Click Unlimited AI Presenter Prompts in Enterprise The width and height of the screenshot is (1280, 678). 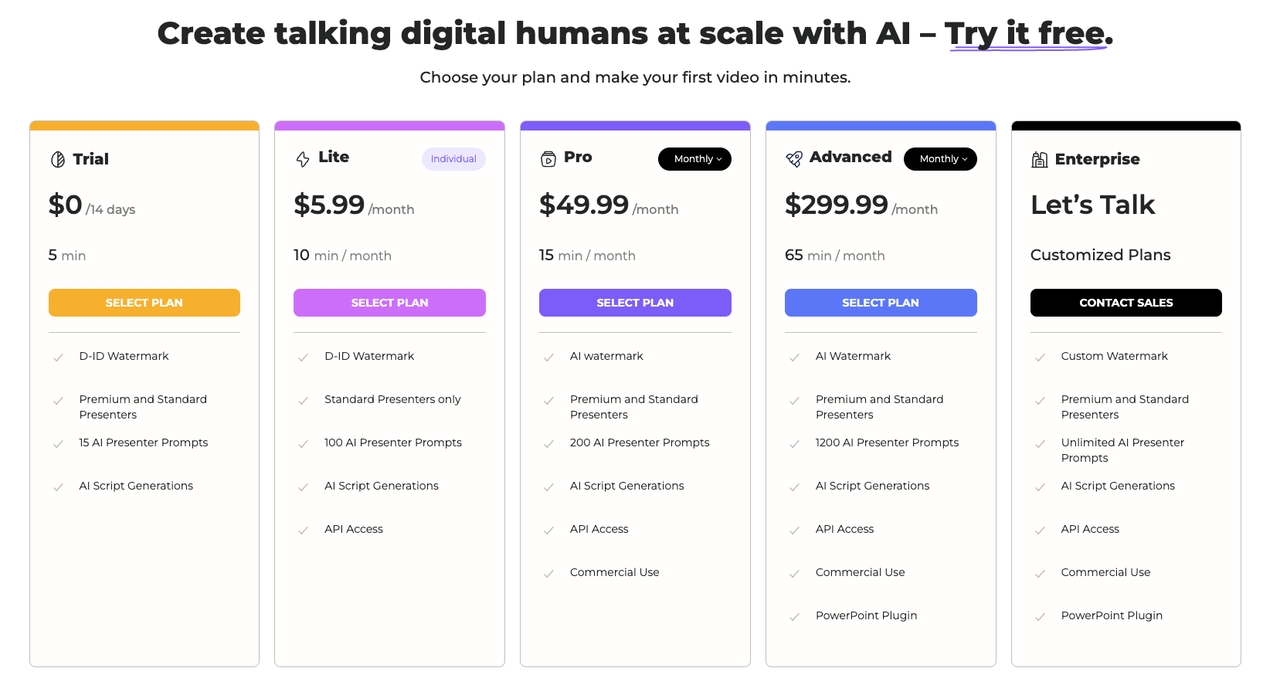point(1122,450)
